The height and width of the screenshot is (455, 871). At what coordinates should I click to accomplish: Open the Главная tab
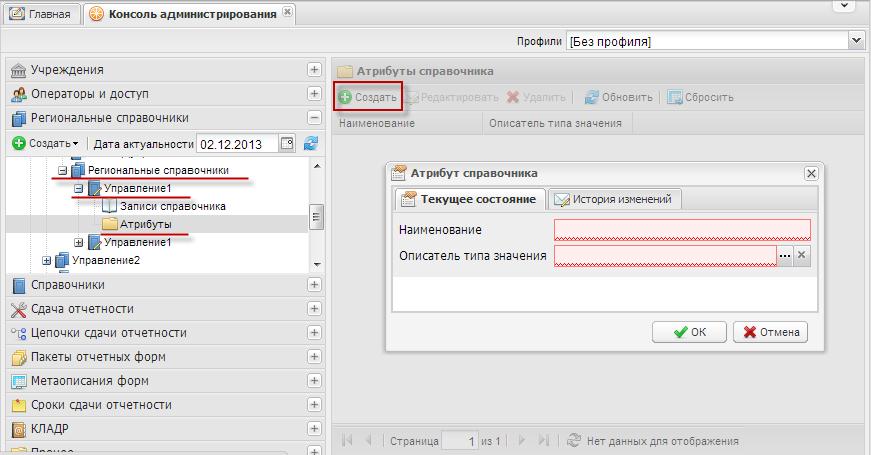pos(42,14)
